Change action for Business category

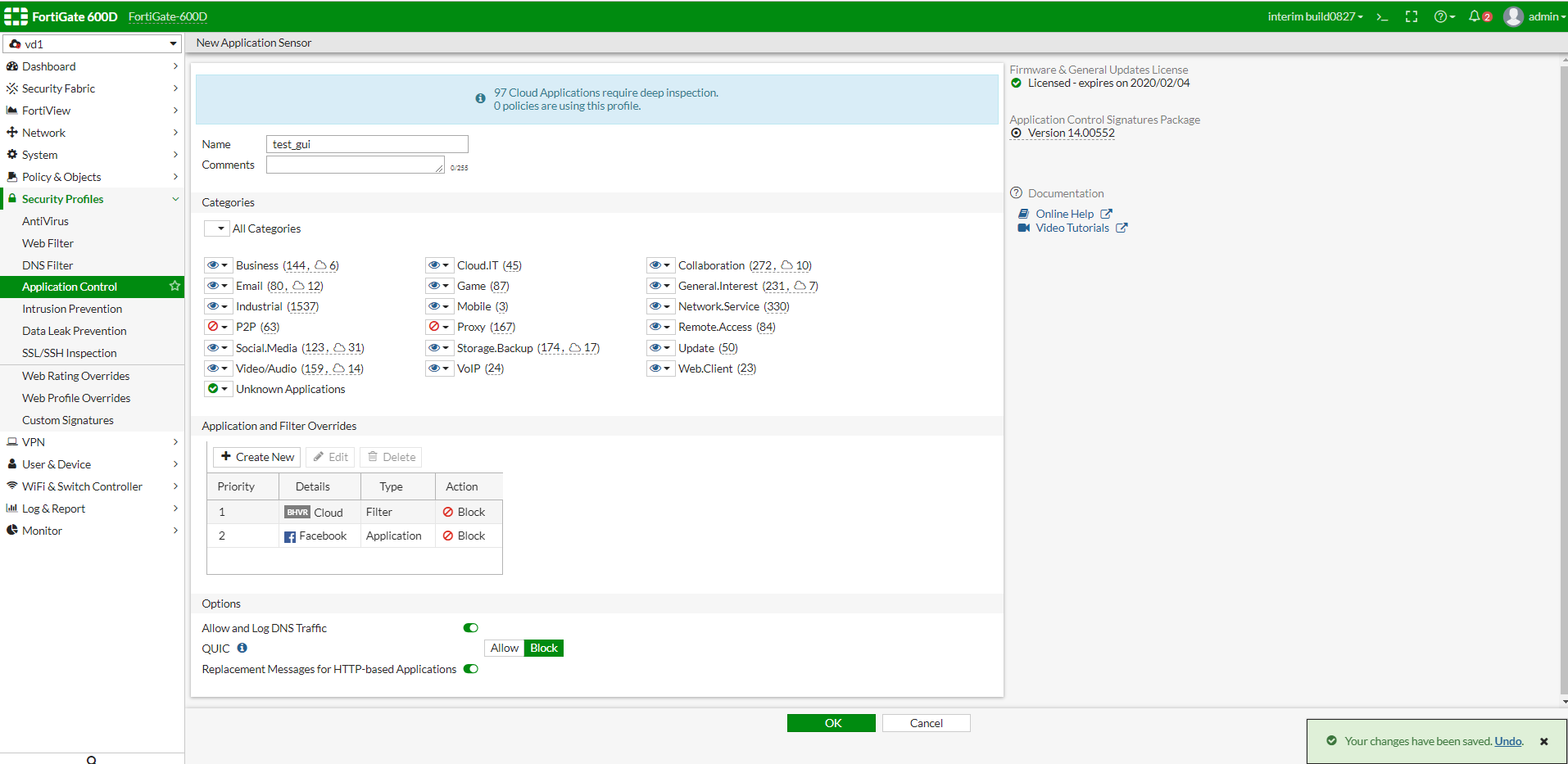click(218, 265)
